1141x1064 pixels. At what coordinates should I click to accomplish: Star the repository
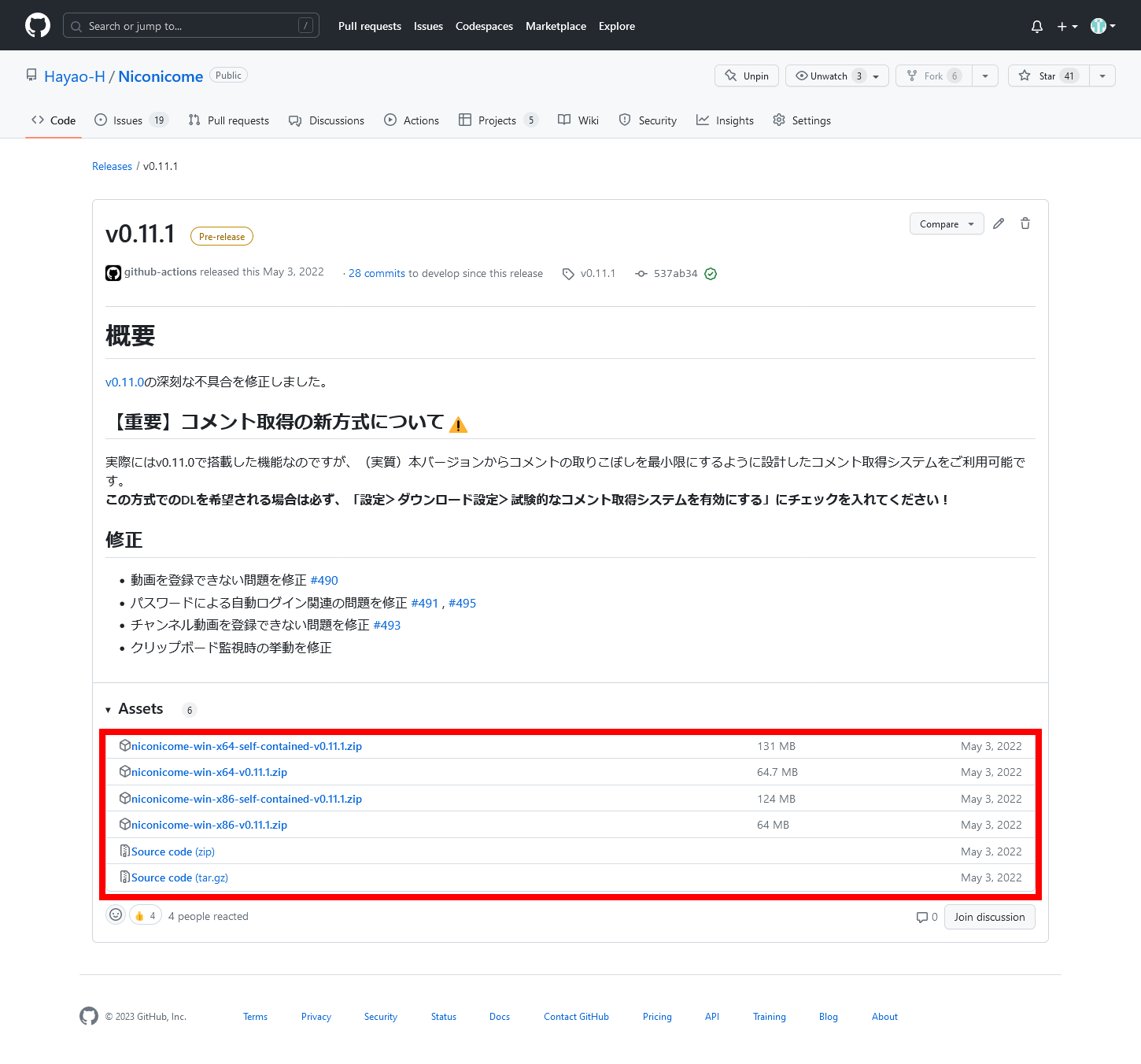pyautogui.click(x=1048, y=76)
